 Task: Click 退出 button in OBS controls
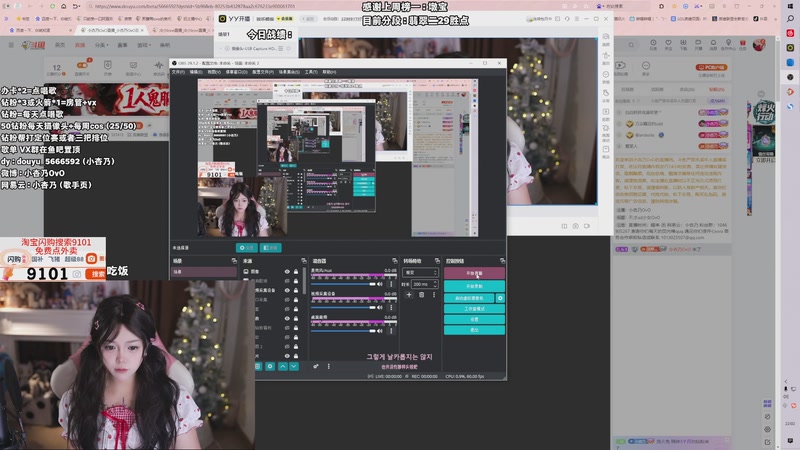[474, 330]
